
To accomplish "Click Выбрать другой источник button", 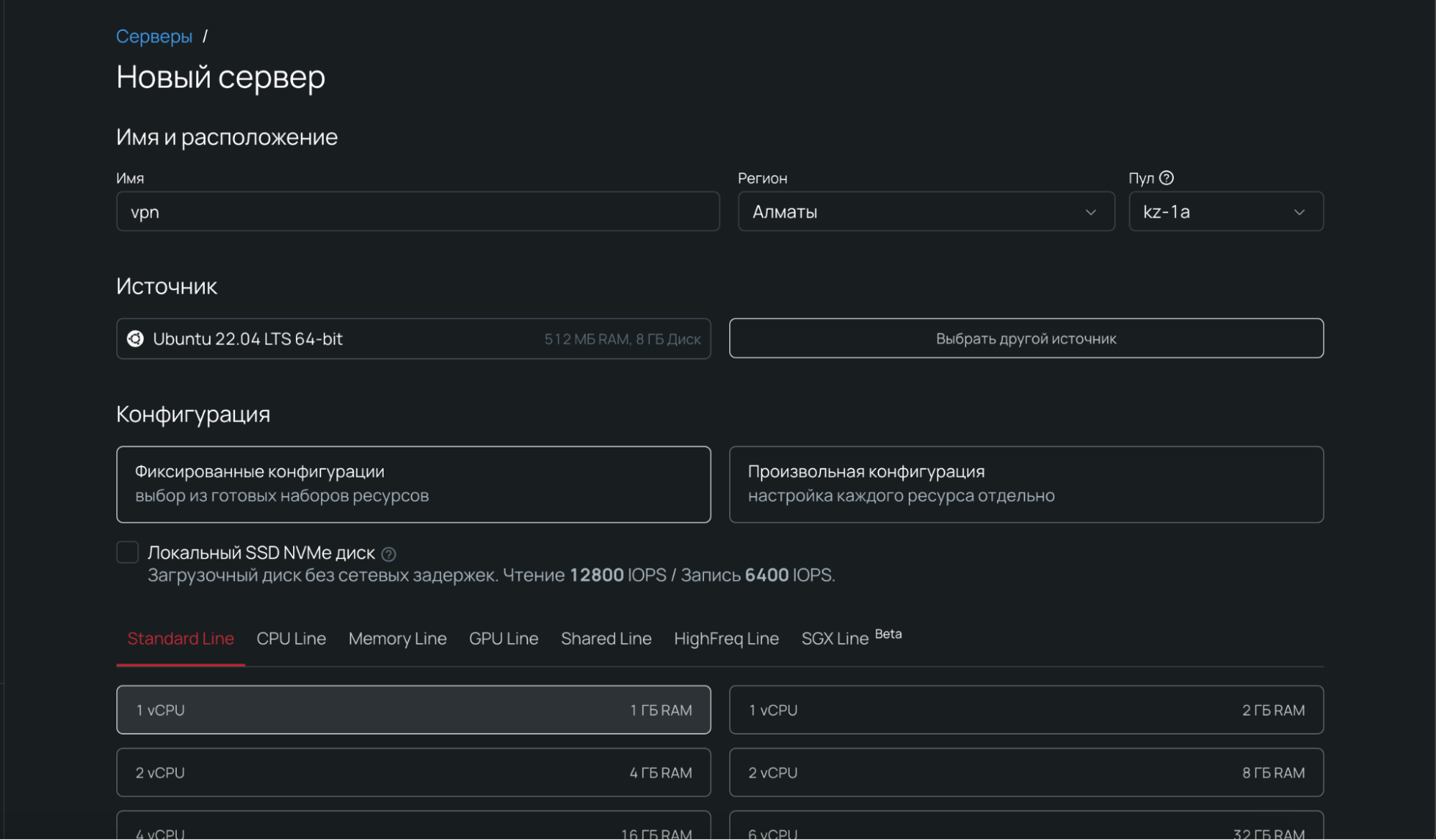I will pyautogui.click(x=1026, y=338).
